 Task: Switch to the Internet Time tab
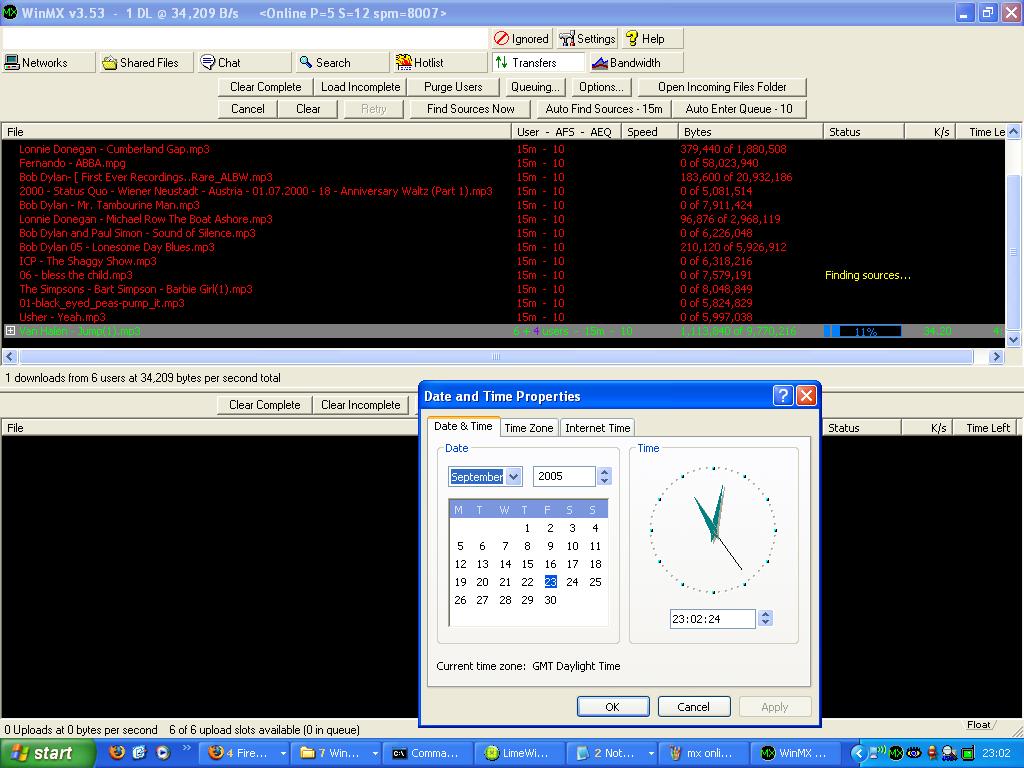597,428
